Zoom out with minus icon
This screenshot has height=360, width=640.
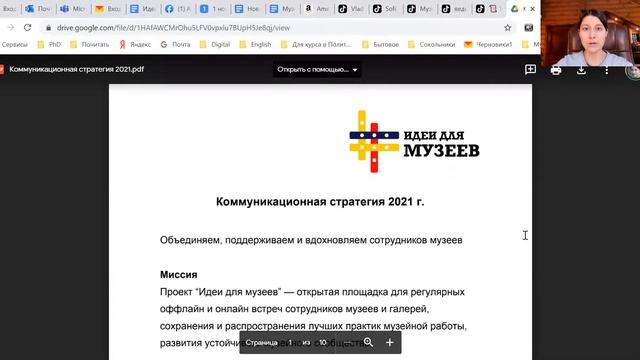(x=347, y=342)
